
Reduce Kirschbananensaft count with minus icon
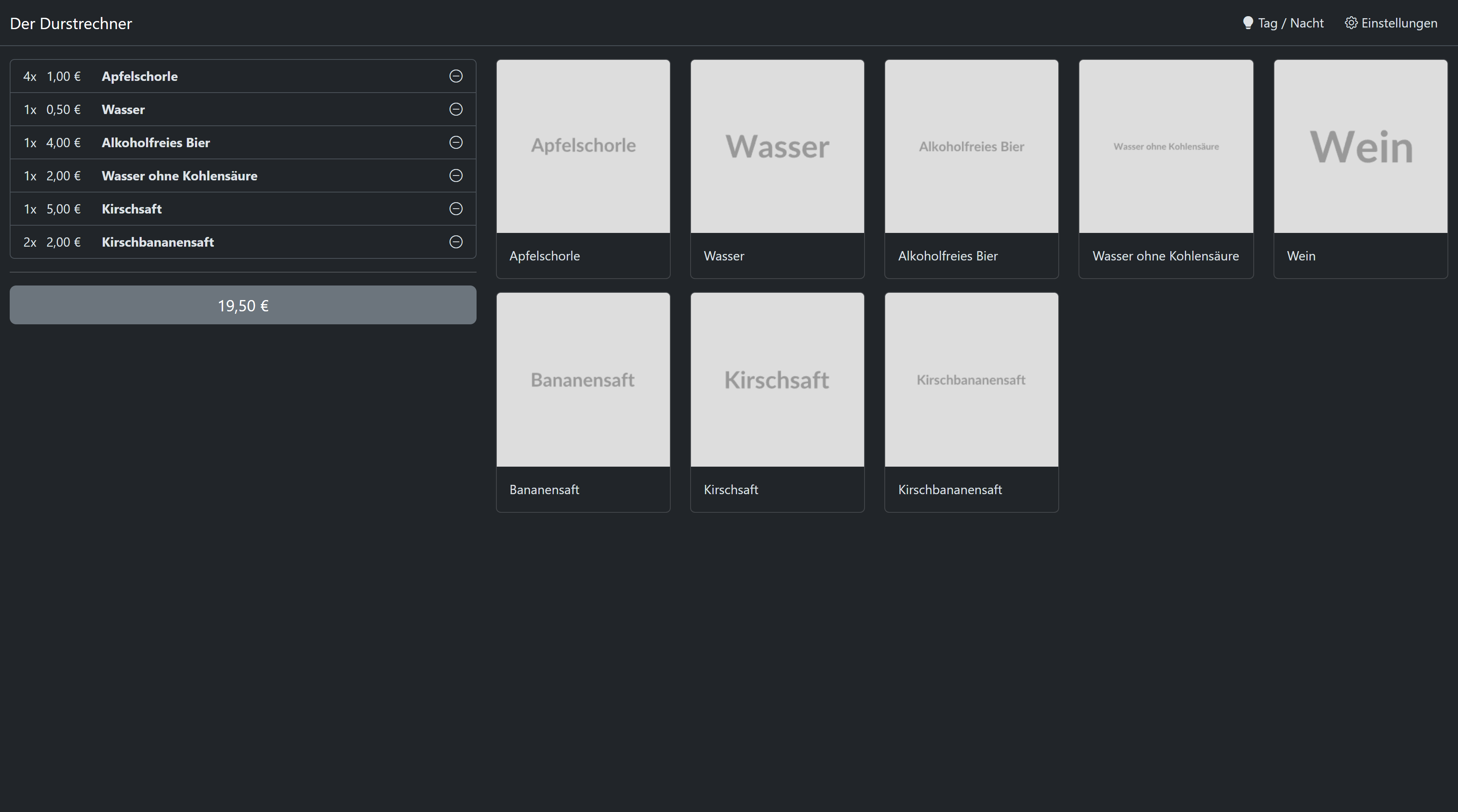pos(456,242)
